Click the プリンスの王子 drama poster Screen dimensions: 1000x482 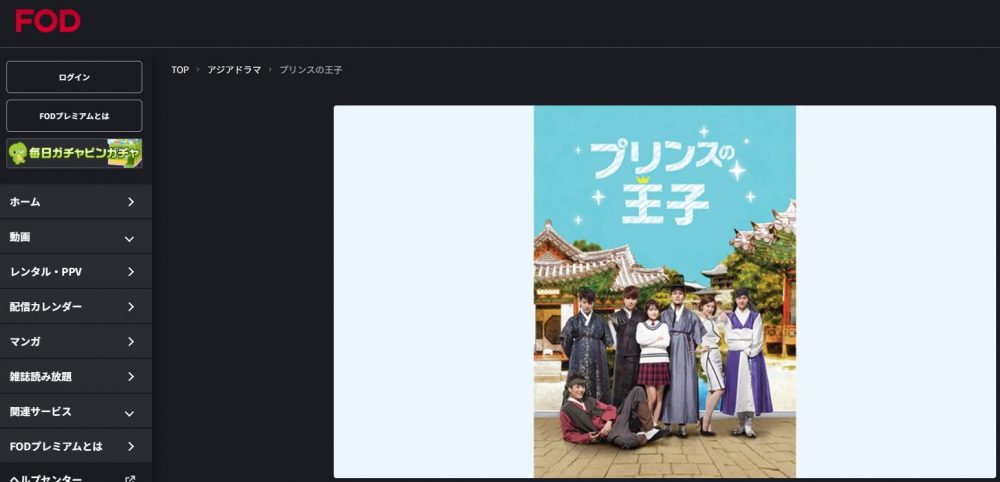coord(665,291)
